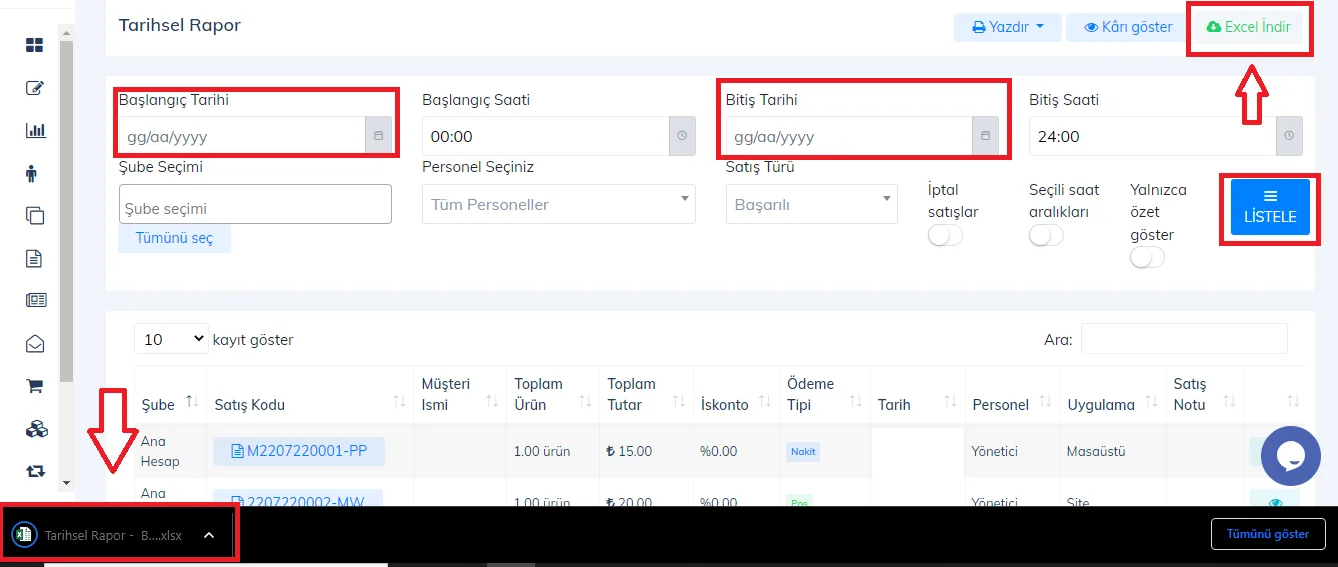Click the blue LİSTELE button
This screenshot has width=1338, height=567.
(x=1270, y=207)
